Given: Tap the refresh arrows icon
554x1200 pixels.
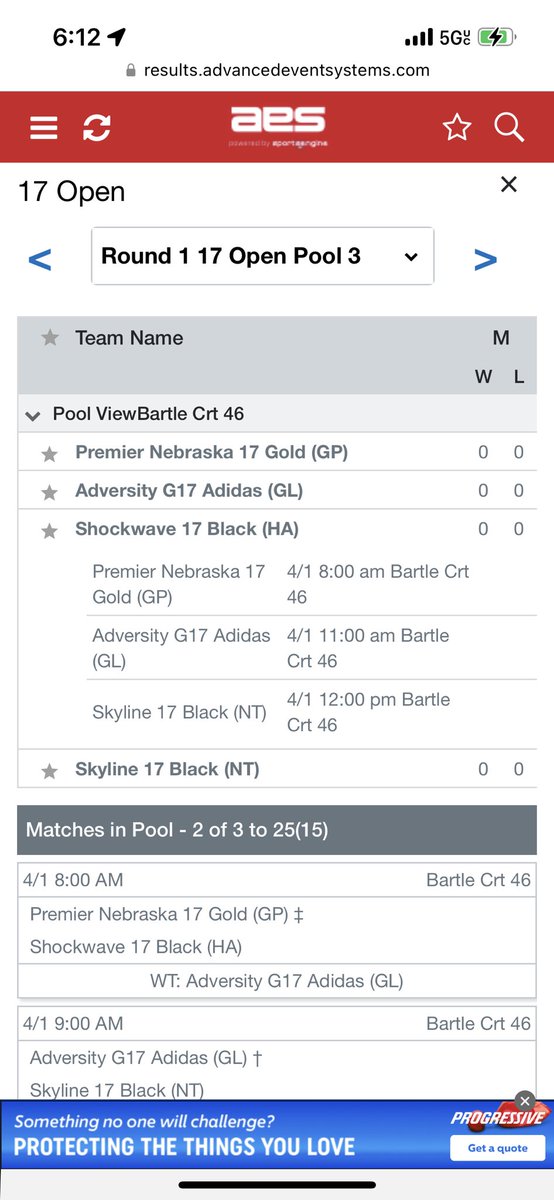Looking at the screenshot, I should click(97, 128).
